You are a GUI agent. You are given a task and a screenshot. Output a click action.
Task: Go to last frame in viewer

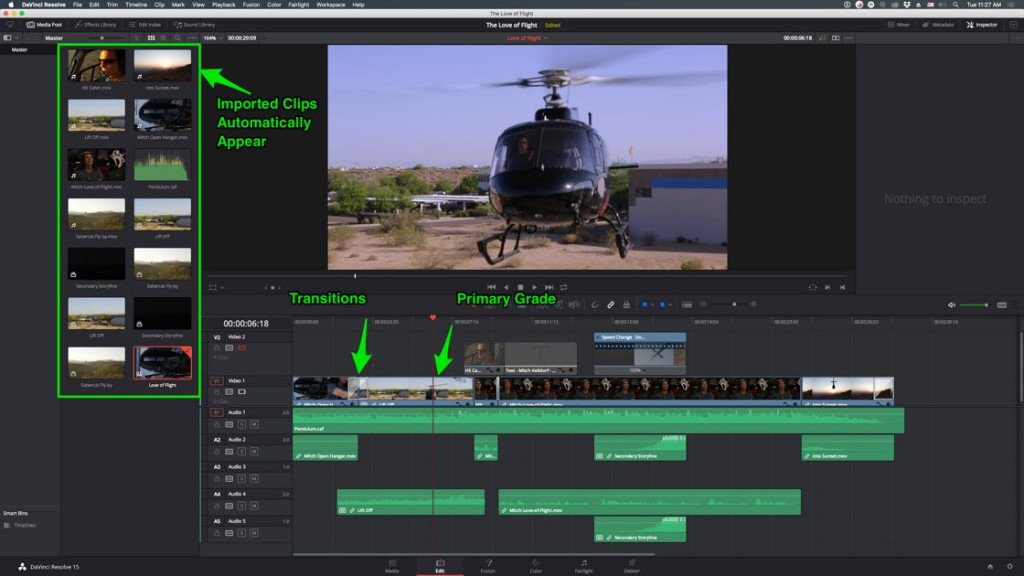(549, 287)
